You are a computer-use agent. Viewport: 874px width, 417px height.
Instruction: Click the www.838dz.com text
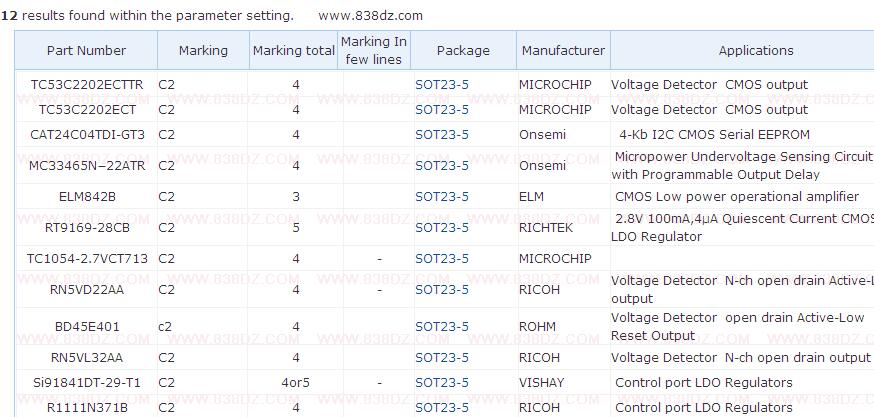[370, 15]
